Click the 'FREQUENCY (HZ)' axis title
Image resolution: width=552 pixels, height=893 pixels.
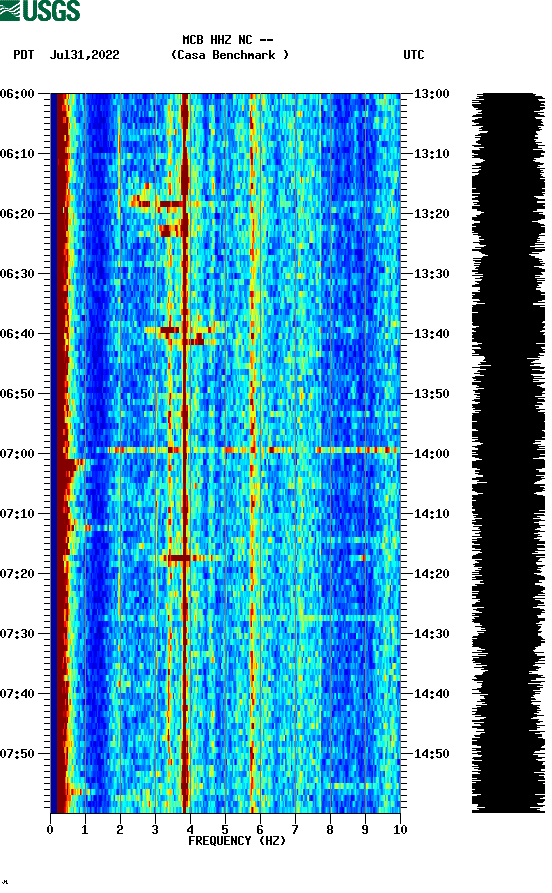pos(237,841)
